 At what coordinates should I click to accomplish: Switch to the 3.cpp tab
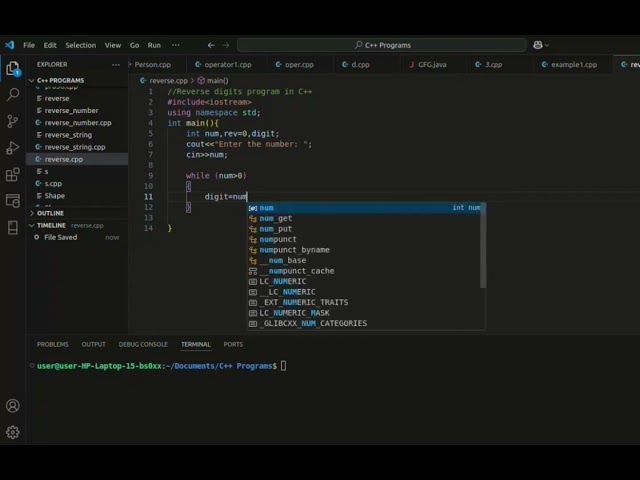click(493, 64)
